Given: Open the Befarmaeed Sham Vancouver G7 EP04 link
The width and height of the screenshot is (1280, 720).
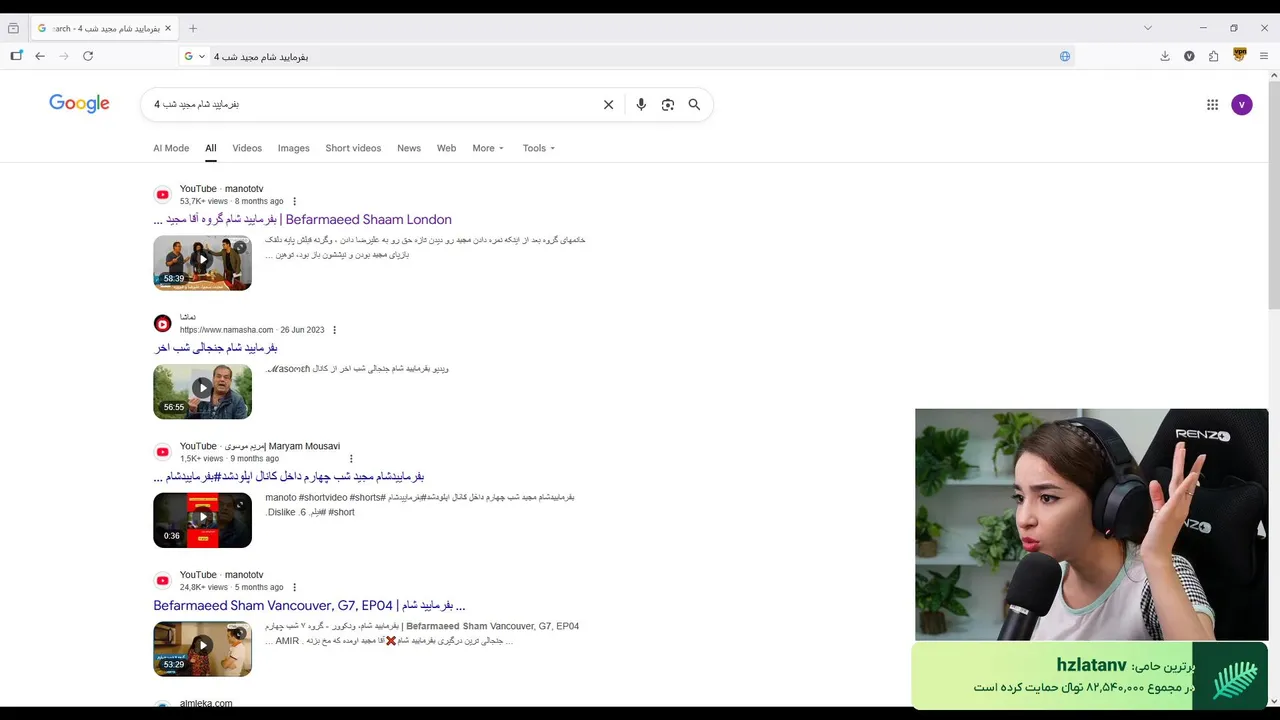Looking at the screenshot, I should point(309,606).
